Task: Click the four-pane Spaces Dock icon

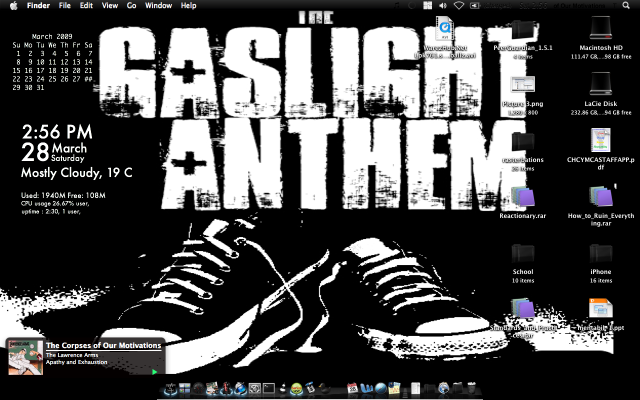Action: (184, 389)
